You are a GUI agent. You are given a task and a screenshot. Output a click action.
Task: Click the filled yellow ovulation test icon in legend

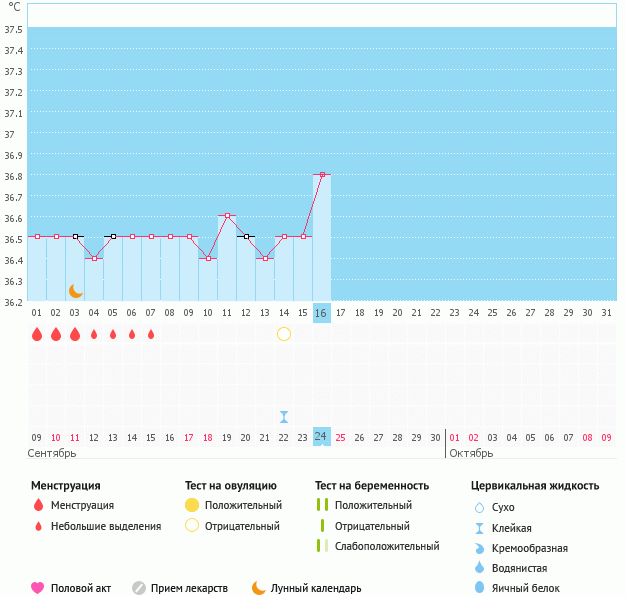[x=192, y=505]
